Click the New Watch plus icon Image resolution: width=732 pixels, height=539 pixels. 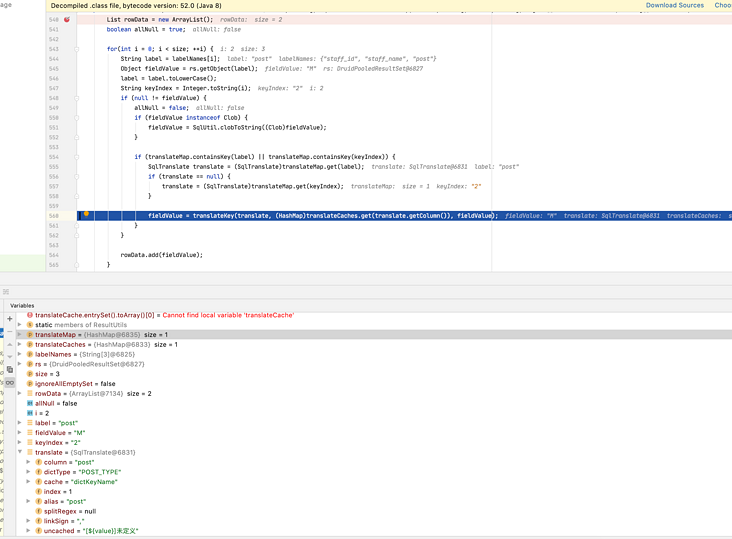tap(10, 319)
